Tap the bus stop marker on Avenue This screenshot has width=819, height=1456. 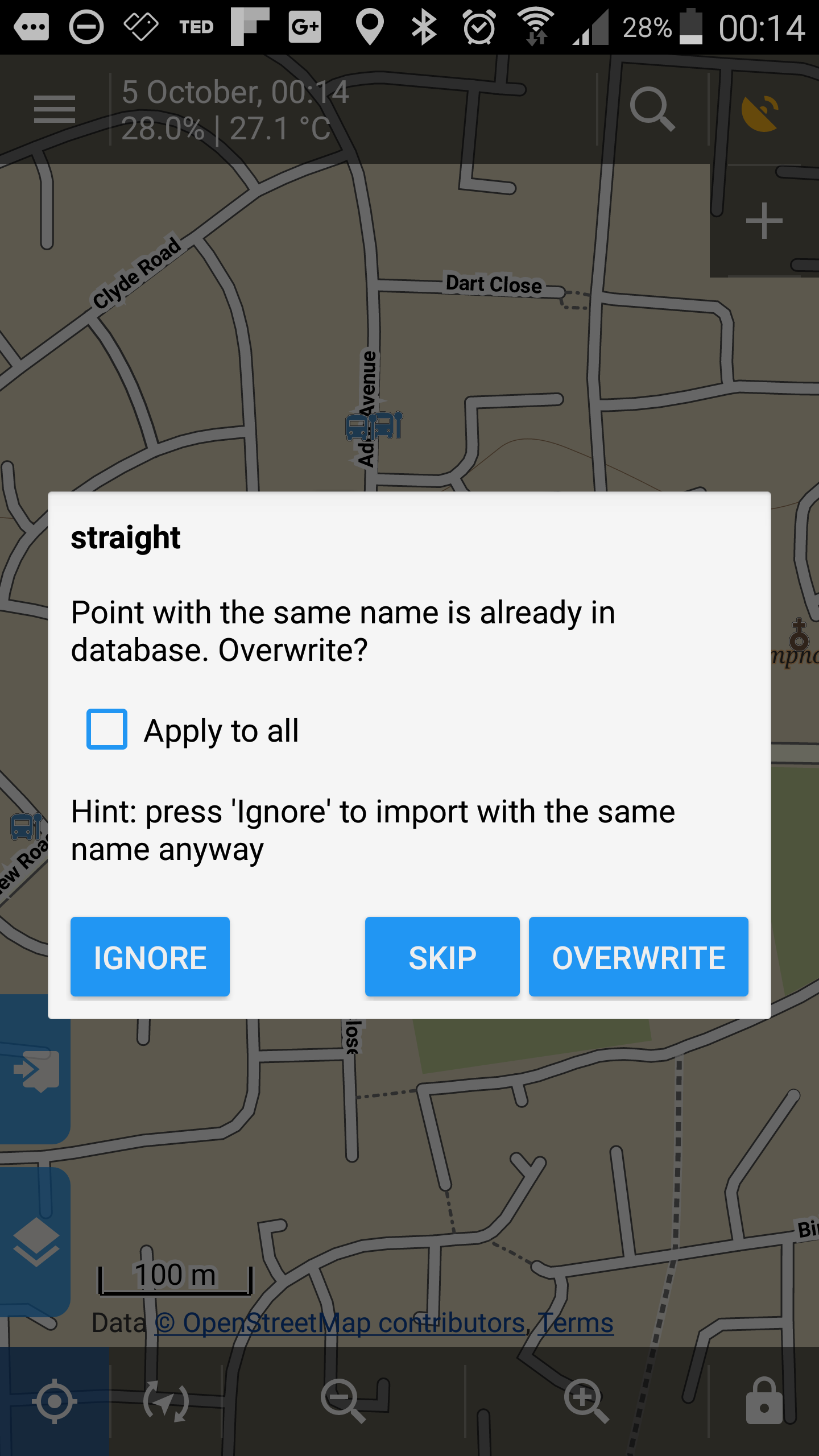[x=374, y=427]
